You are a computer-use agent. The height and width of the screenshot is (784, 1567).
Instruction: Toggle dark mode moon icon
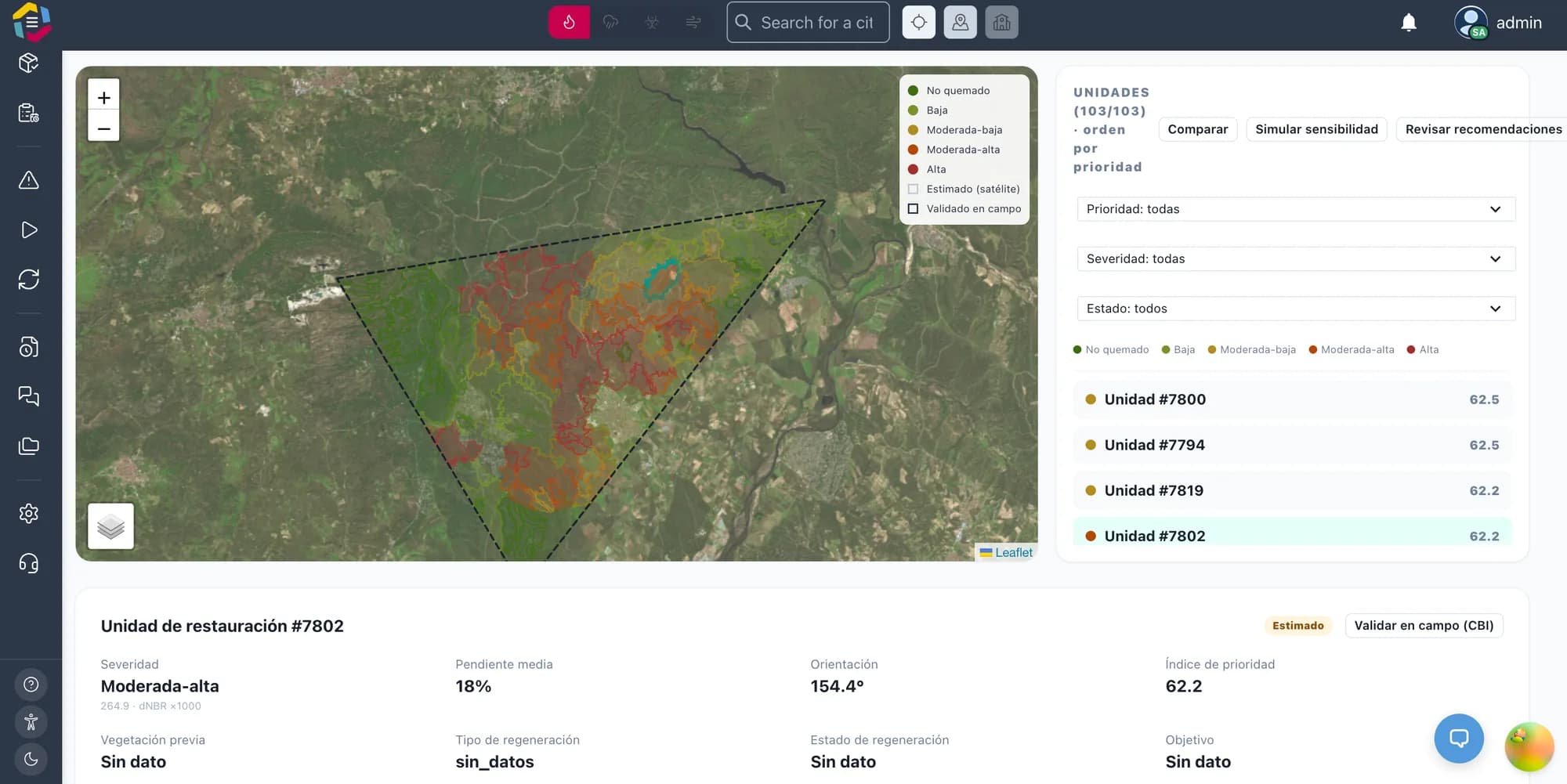pyautogui.click(x=31, y=759)
